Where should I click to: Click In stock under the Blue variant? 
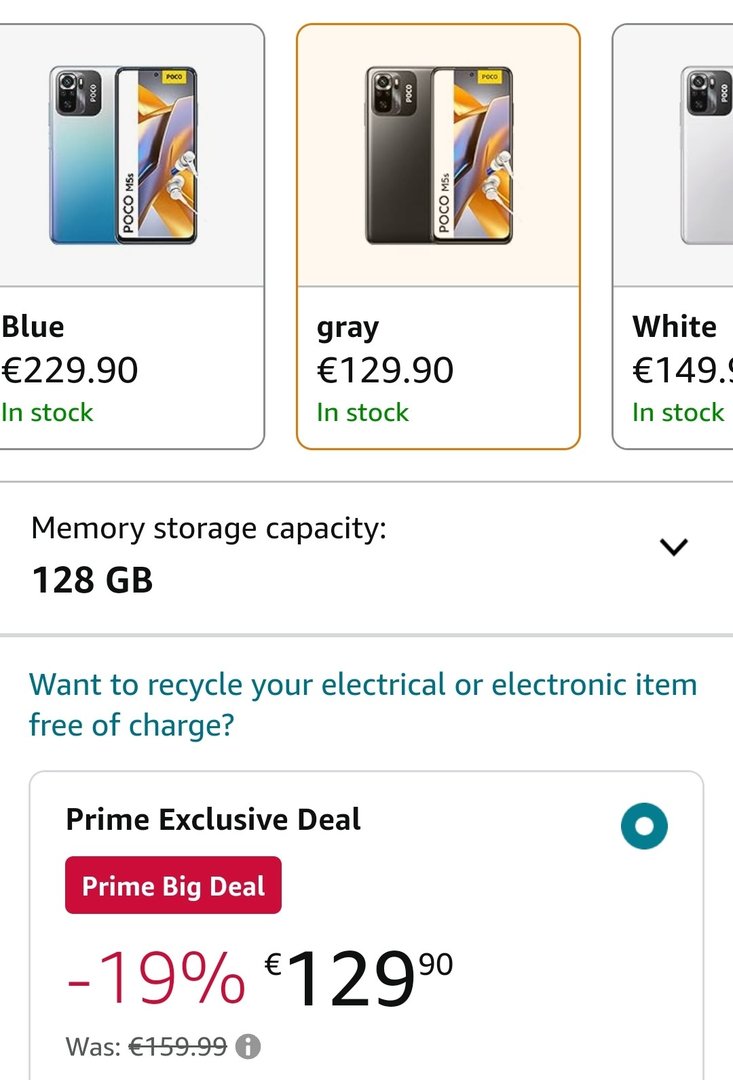47,412
